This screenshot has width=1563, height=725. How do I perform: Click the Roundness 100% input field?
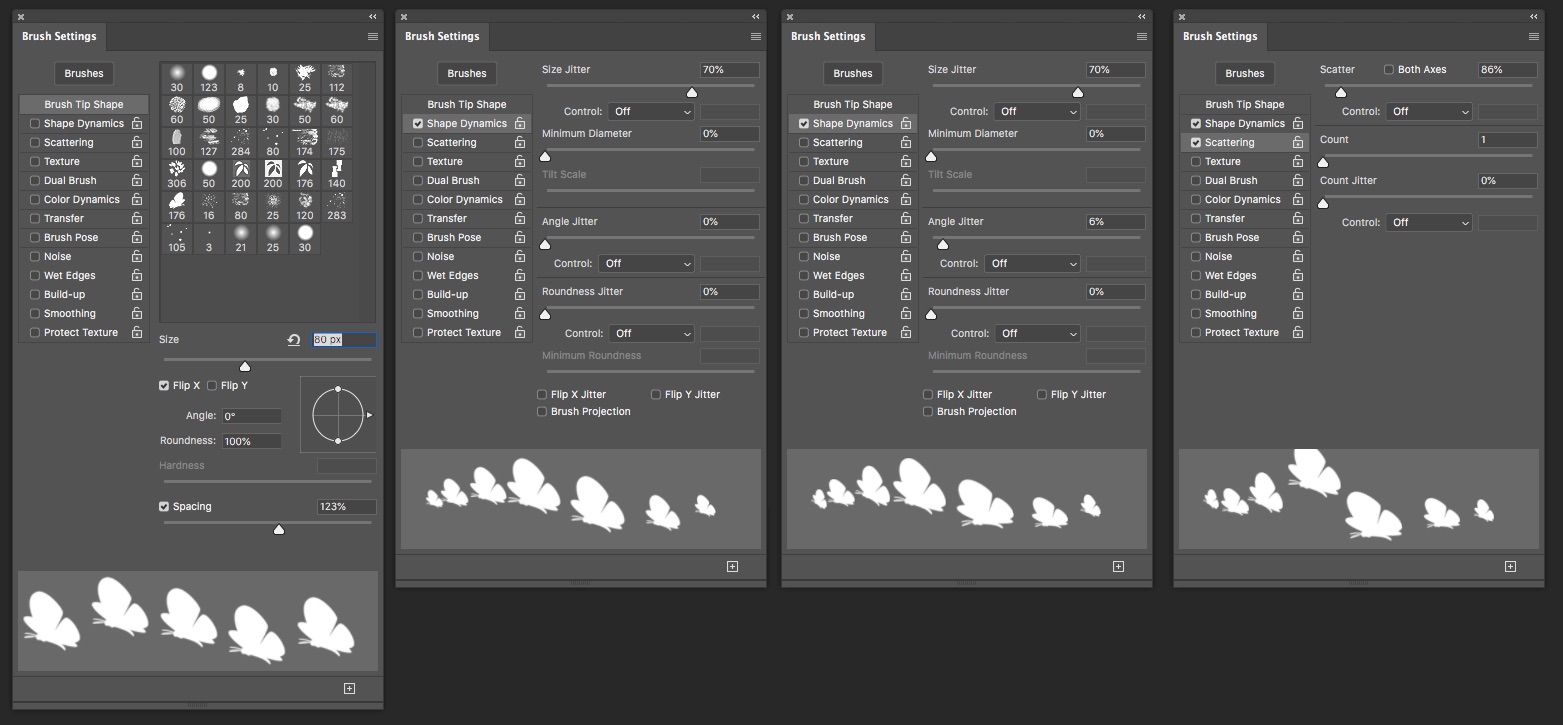[251, 441]
